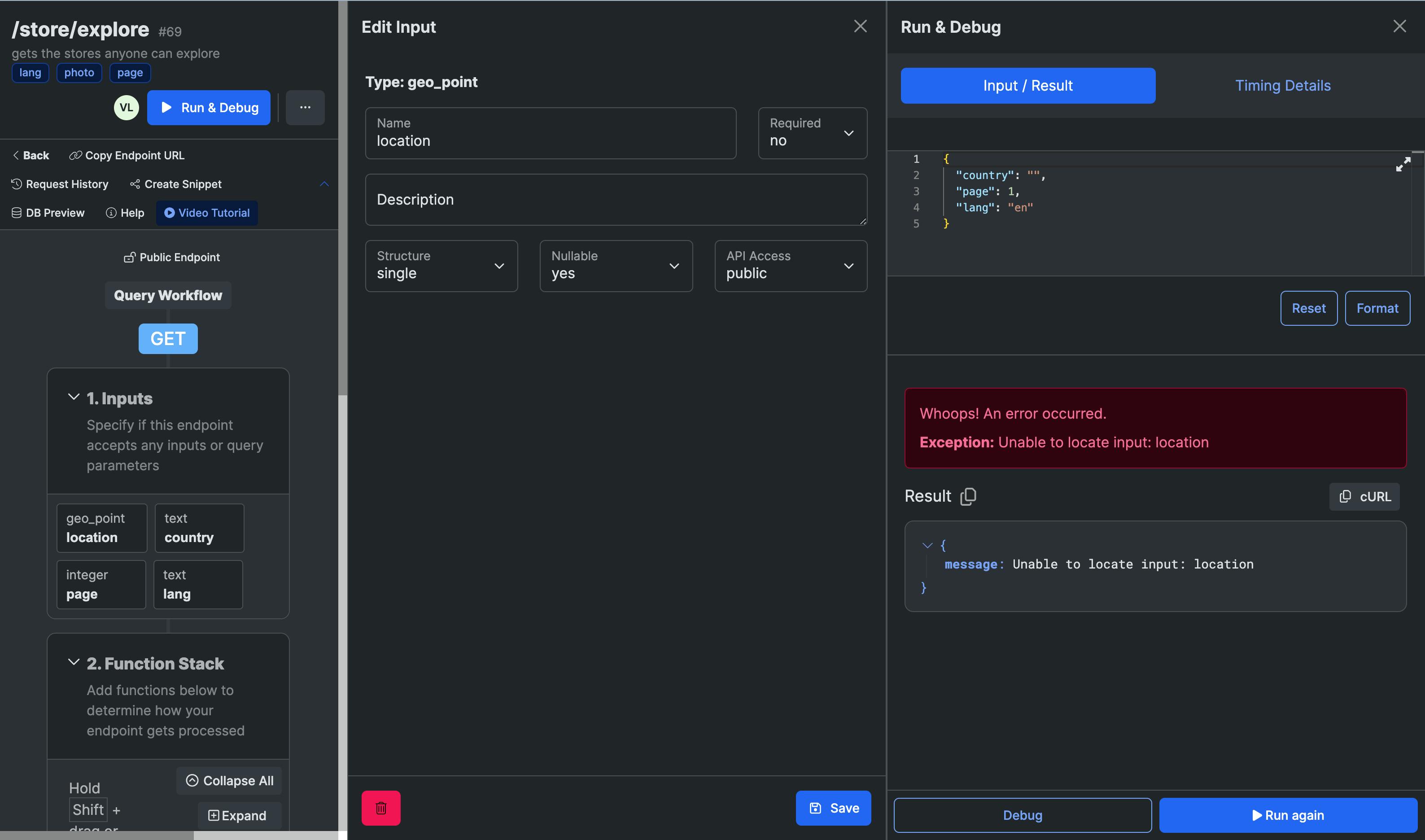The width and height of the screenshot is (1425, 840).
Task: Click the Debug button
Action: click(x=1022, y=815)
